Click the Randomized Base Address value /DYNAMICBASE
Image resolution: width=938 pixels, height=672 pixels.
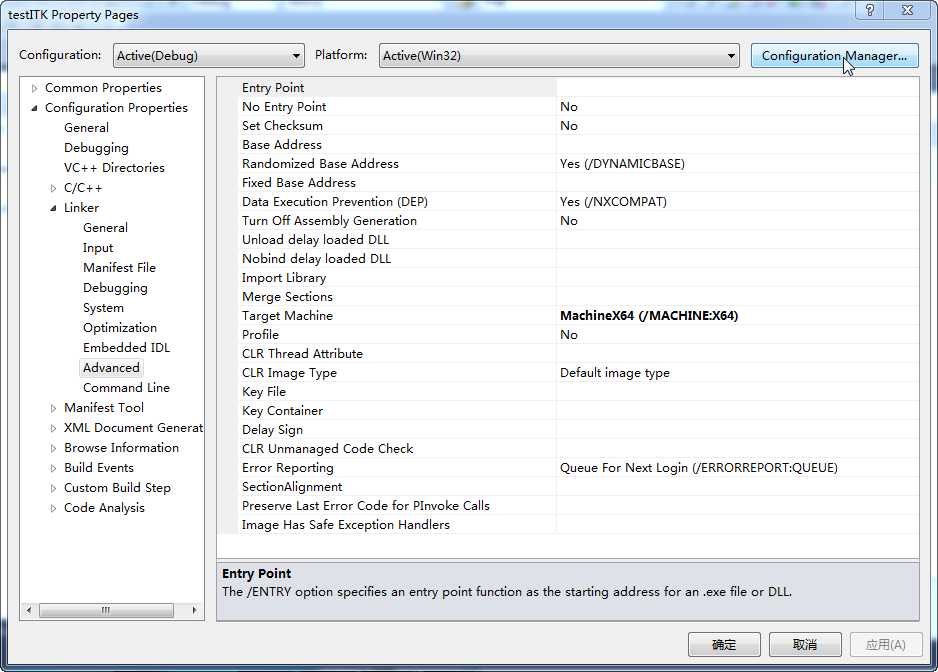pyautogui.click(x=737, y=164)
